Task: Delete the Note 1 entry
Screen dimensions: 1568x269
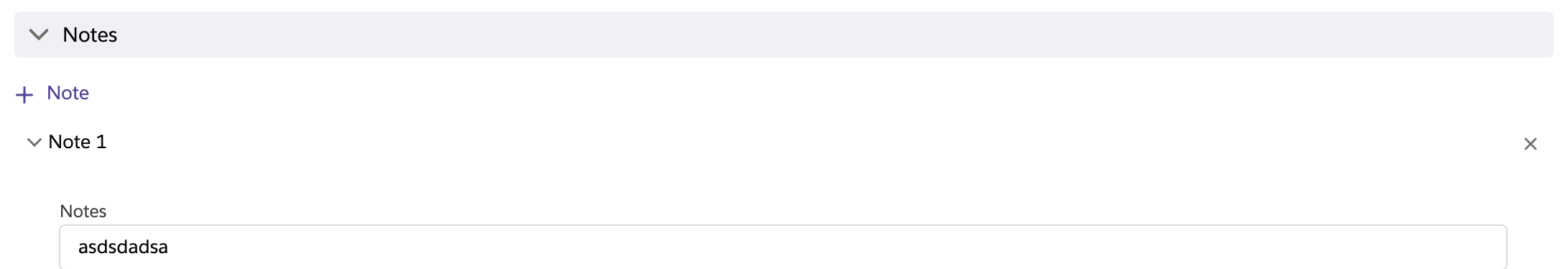Action: (1531, 144)
